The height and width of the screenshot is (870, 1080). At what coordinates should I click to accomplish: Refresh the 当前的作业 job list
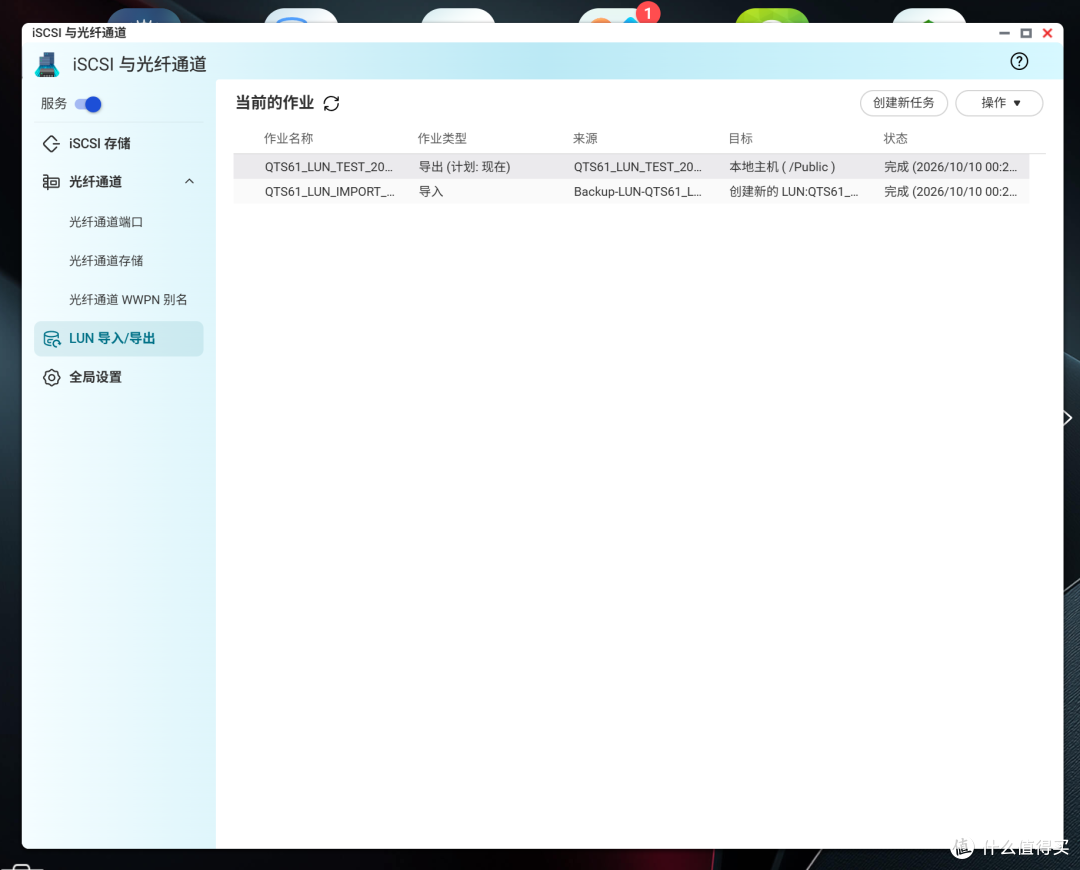[331, 103]
